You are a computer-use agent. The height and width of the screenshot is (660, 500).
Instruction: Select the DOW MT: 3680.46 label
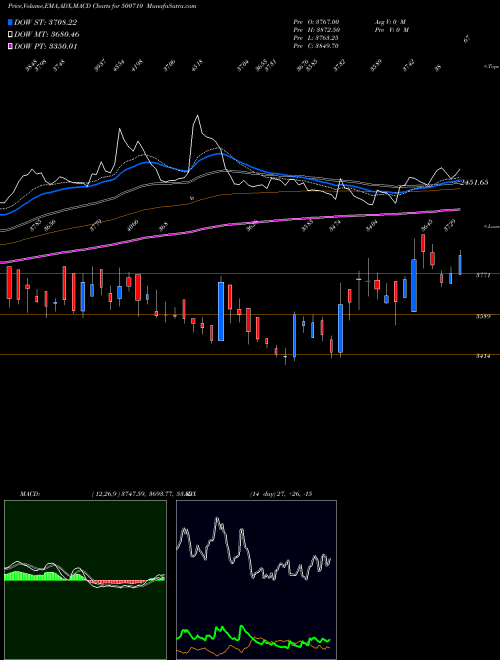coord(47,34)
